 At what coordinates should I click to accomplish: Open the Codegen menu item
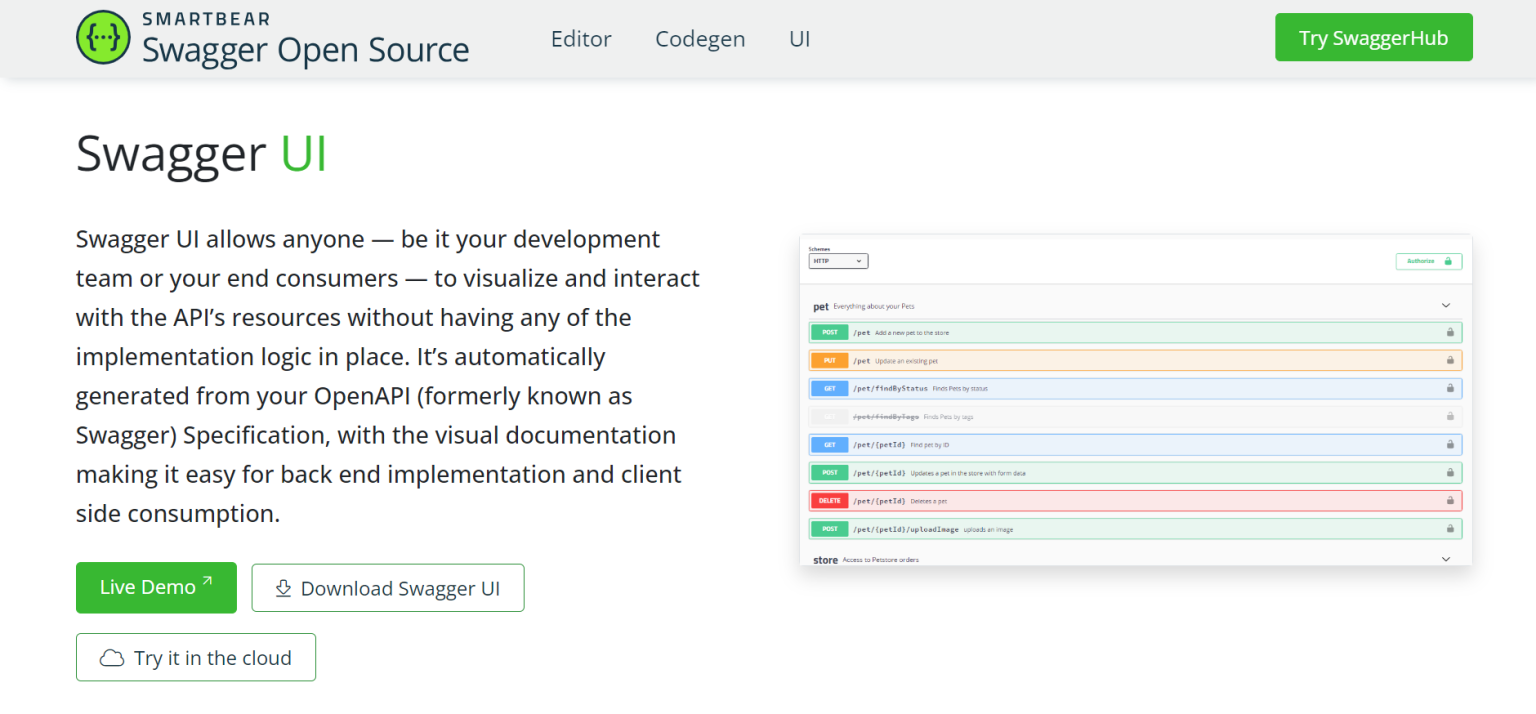point(700,39)
